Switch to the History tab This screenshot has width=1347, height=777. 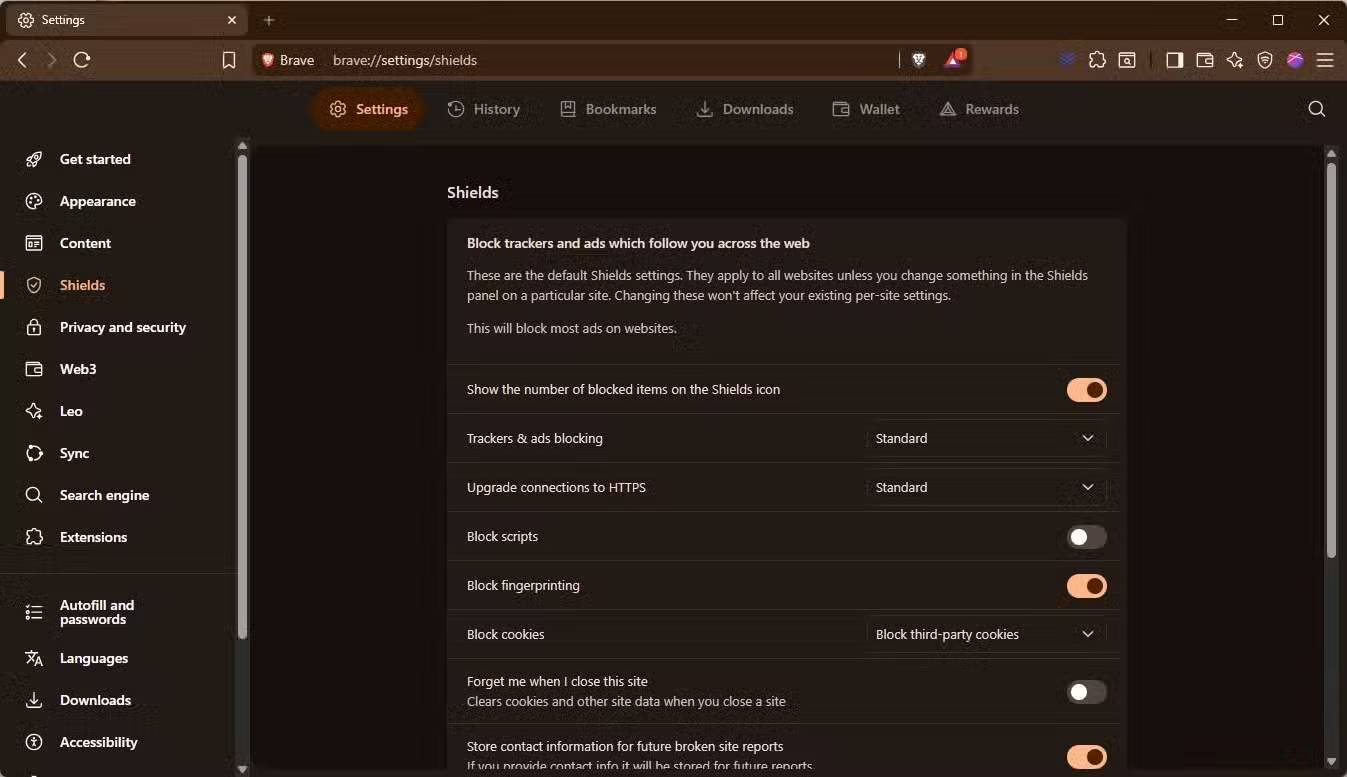(485, 109)
